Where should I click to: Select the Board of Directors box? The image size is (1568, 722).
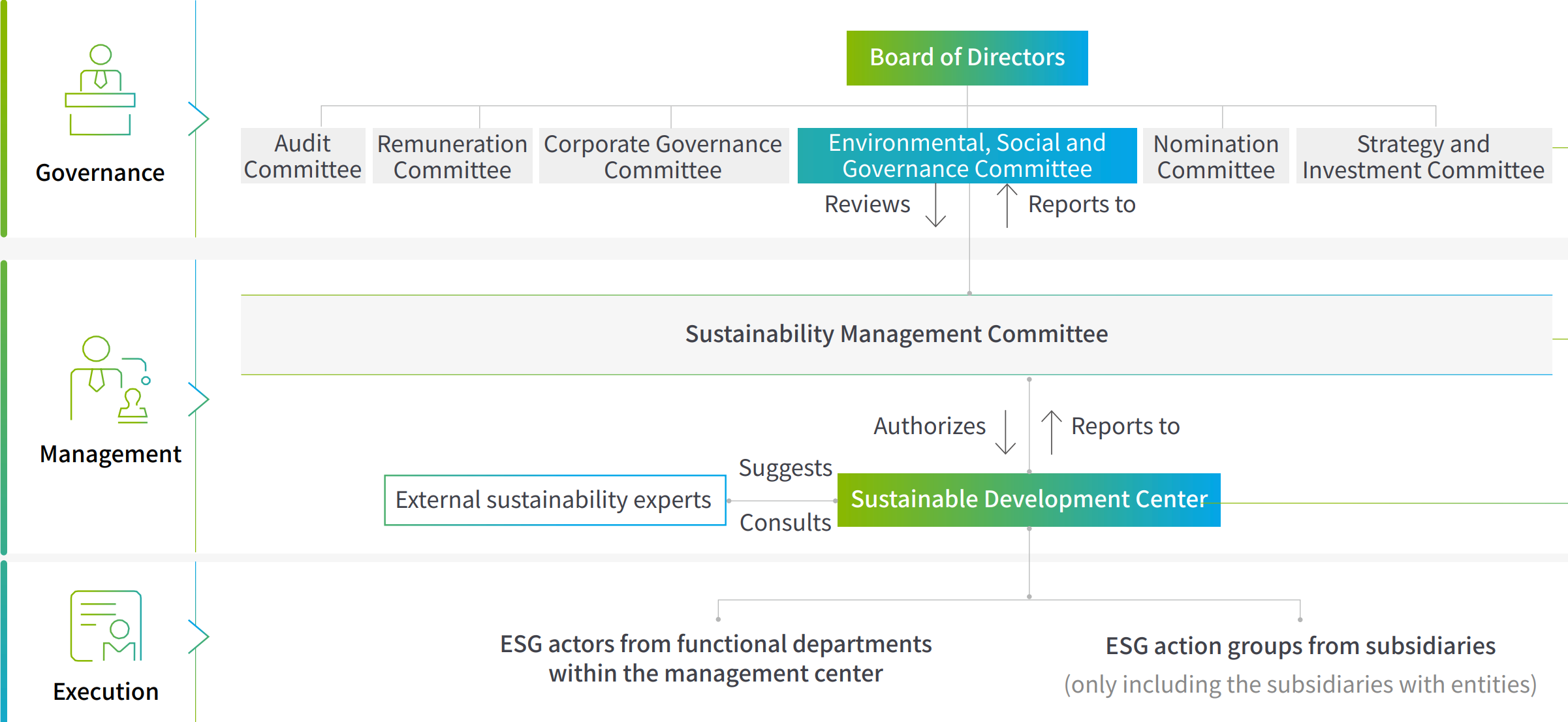tap(967, 58)
